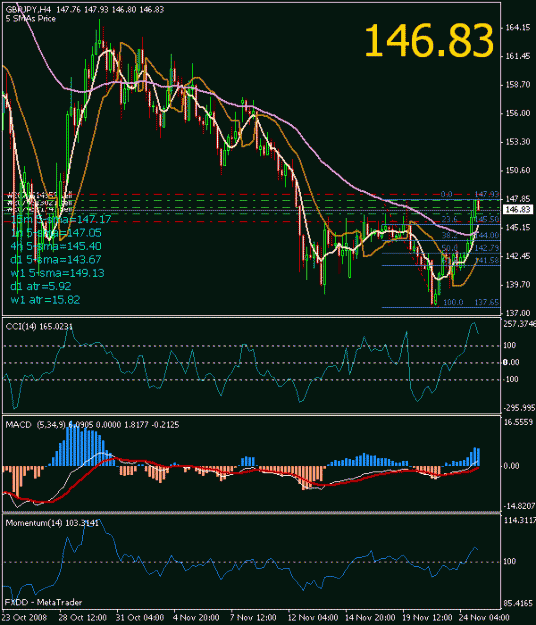Click the '12 Nov 04:00' time axis label
This screenshot has height=625, width=536.
(312, 617)
